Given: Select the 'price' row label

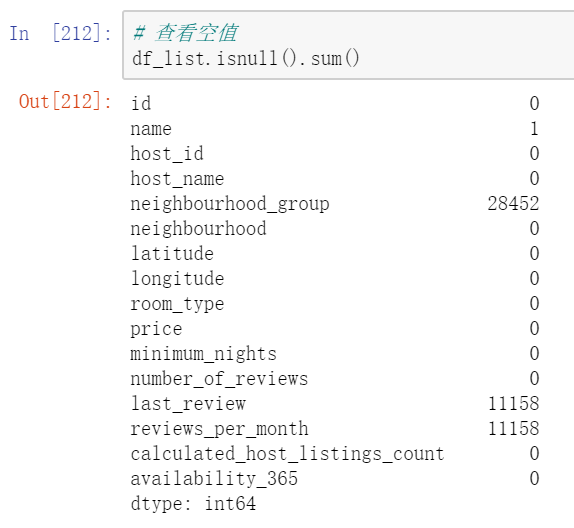Looking at the screenshot, I should click(x=156, y=329).
